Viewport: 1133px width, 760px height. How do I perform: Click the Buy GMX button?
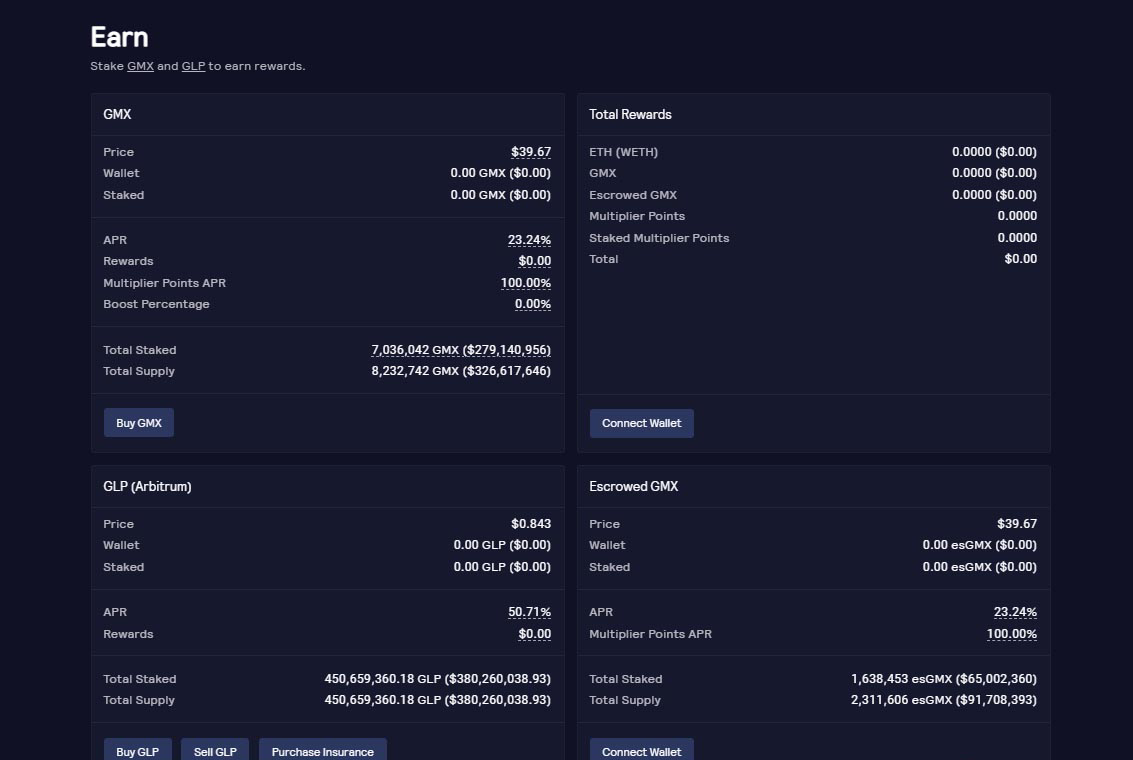[x=139, y=423]
